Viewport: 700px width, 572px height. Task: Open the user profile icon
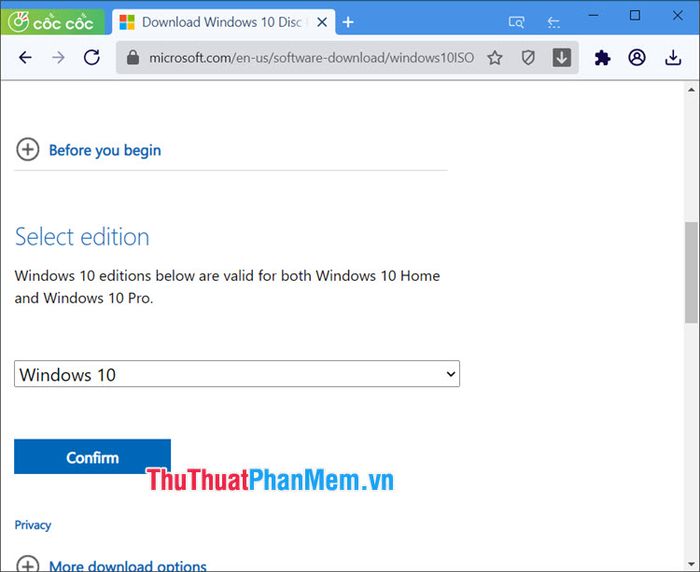click(x=637, y=58)
